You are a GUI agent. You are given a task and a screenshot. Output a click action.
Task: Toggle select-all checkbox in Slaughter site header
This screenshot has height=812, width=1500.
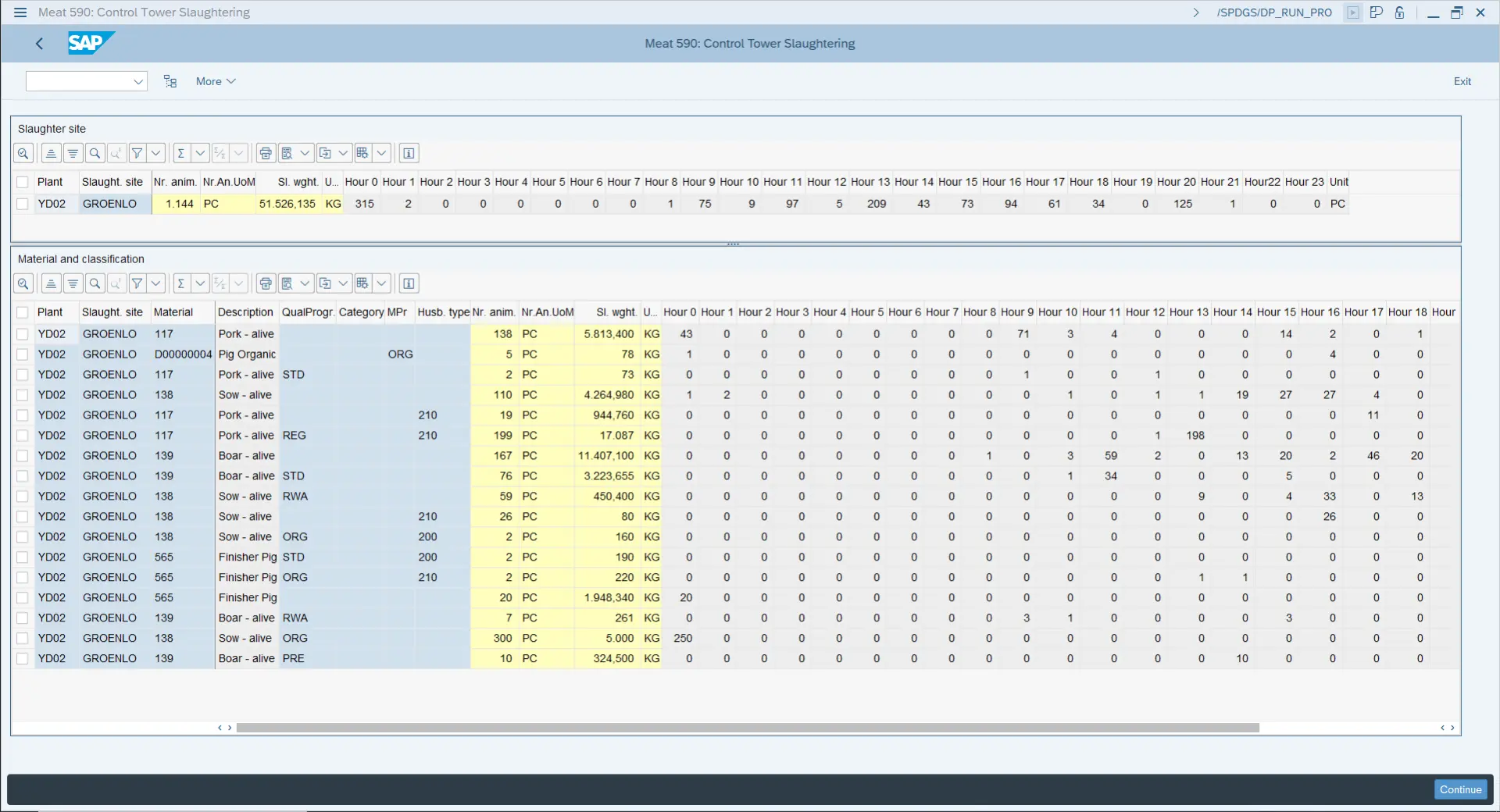23,182
